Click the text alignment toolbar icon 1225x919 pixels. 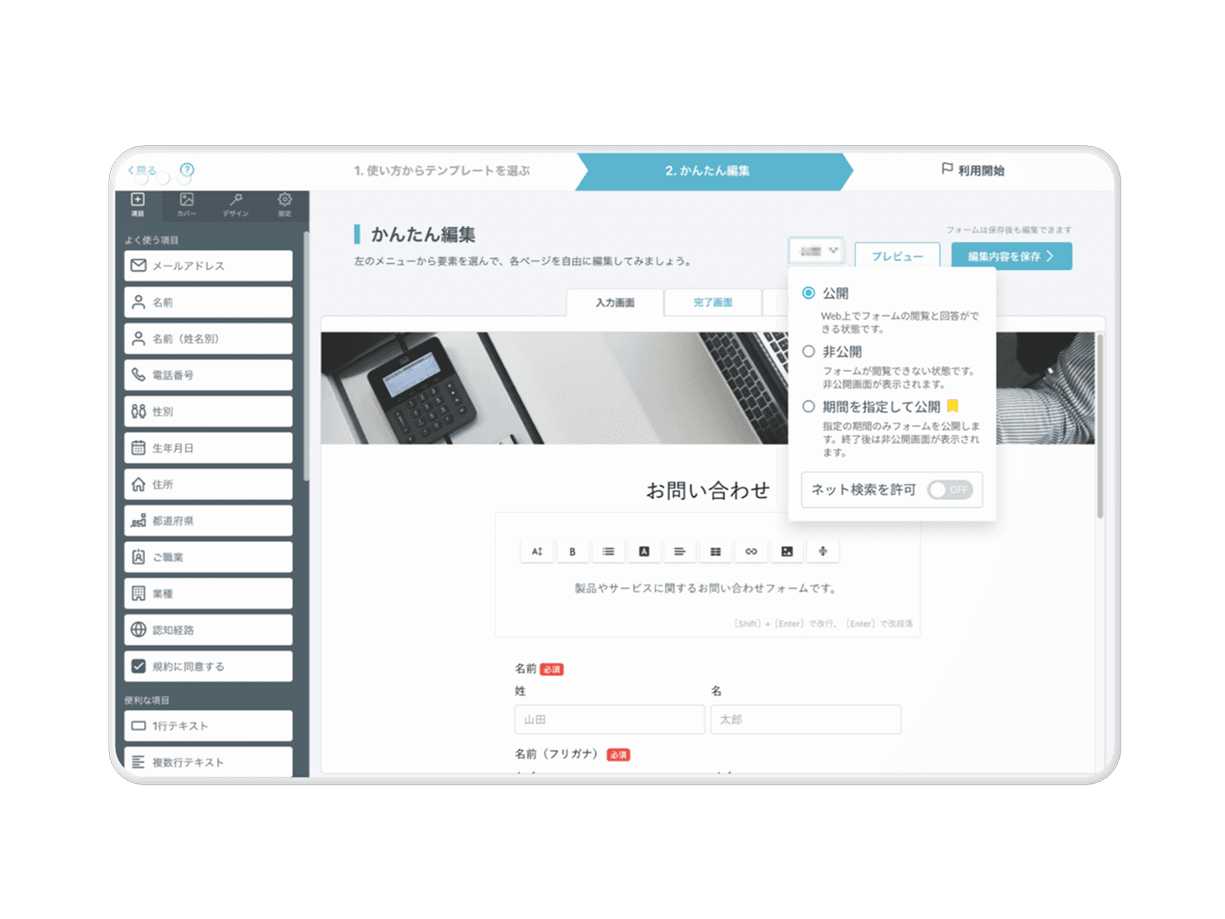(x=679, y=551)
